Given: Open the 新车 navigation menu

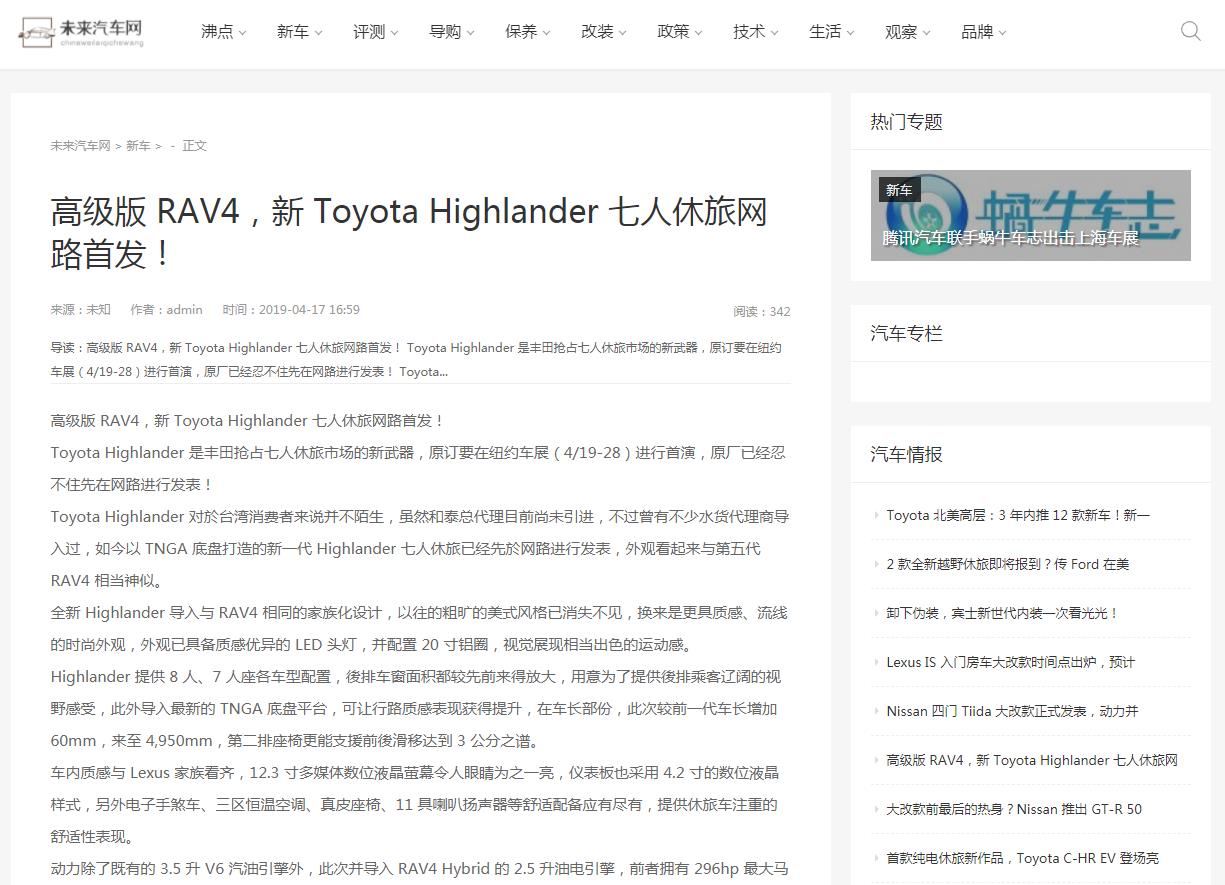Looking at the screenshot, I should pos(300,32).
